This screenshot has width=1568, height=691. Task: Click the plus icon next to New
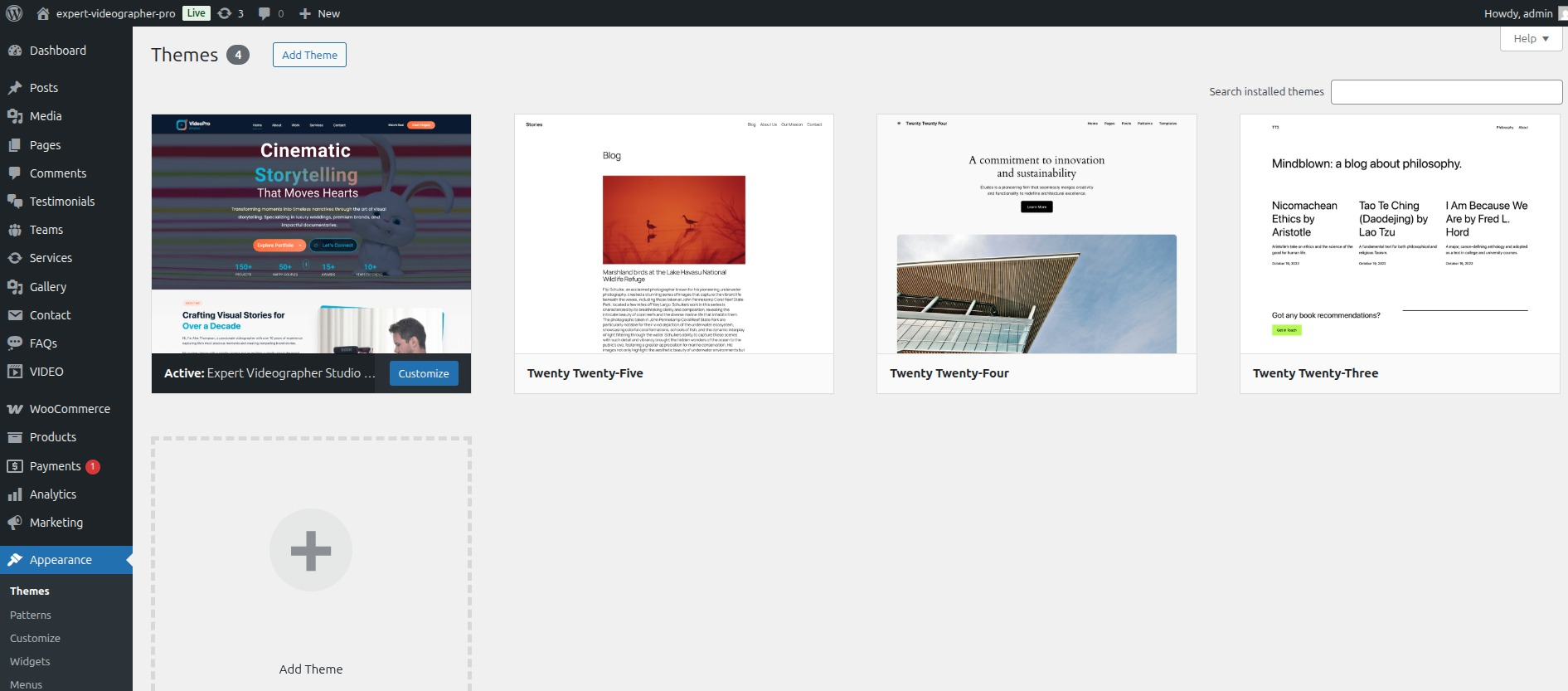305,13
